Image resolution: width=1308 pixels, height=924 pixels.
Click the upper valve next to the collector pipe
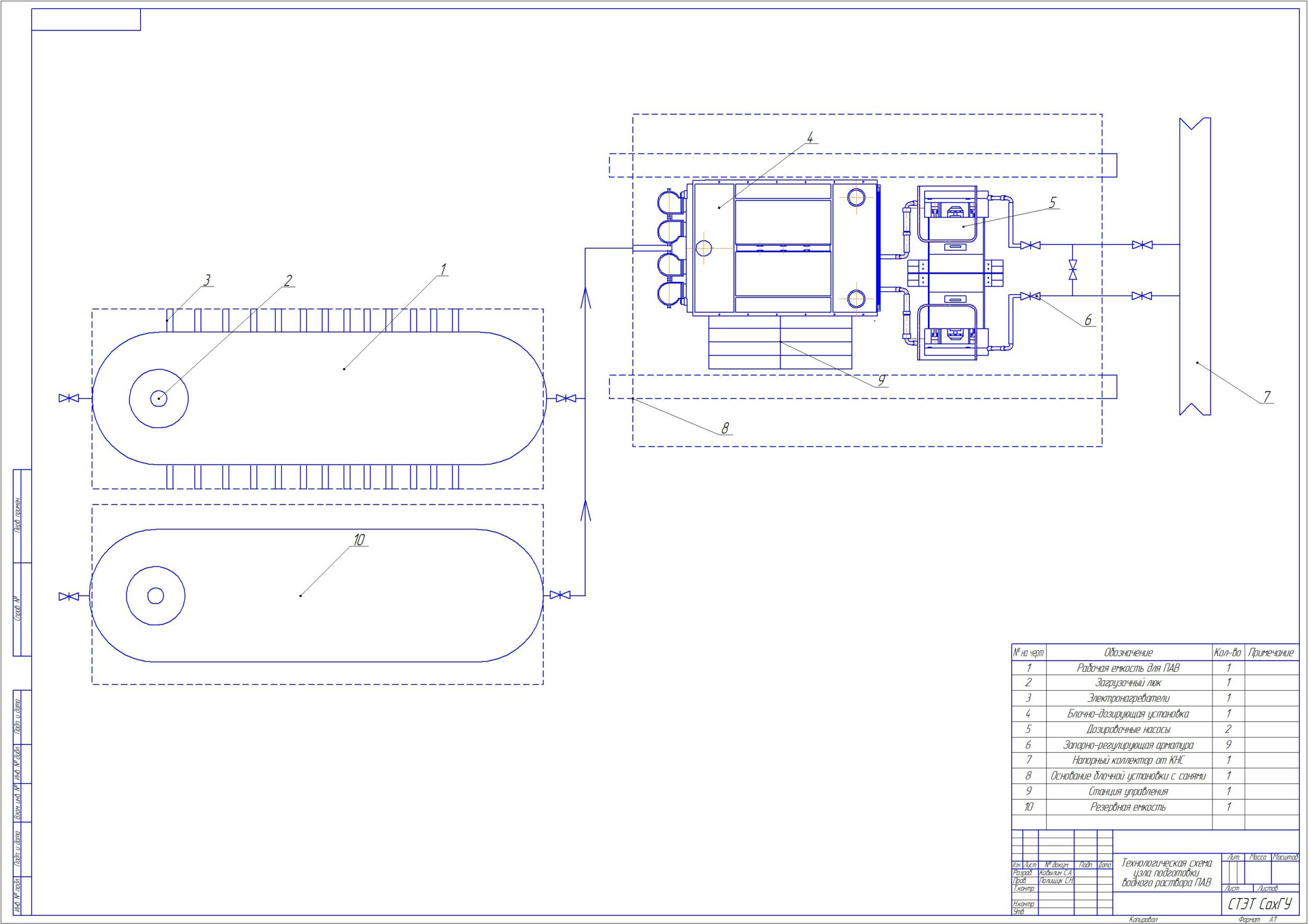pos(1142,245)
